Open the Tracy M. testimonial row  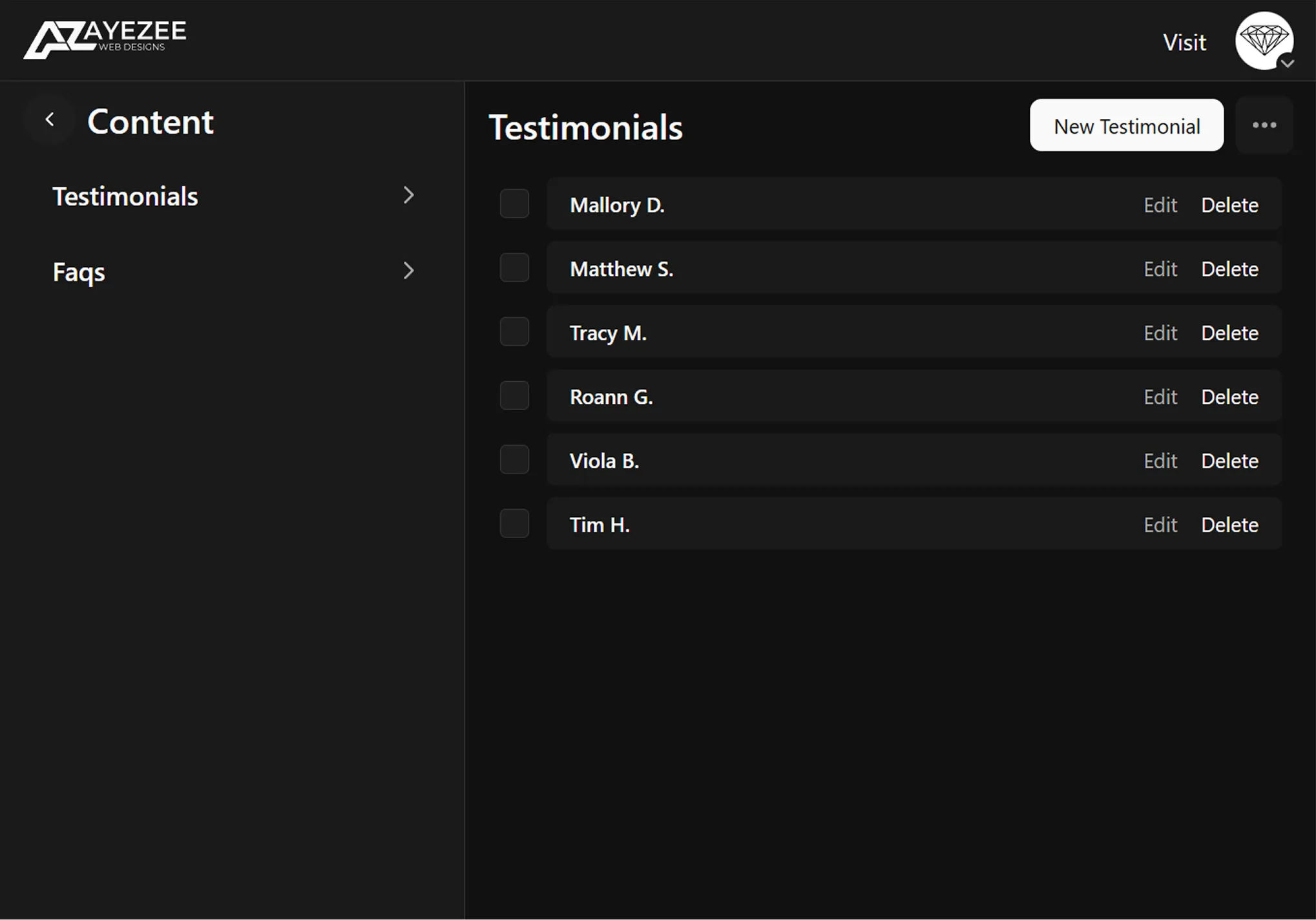click(607, 333)
